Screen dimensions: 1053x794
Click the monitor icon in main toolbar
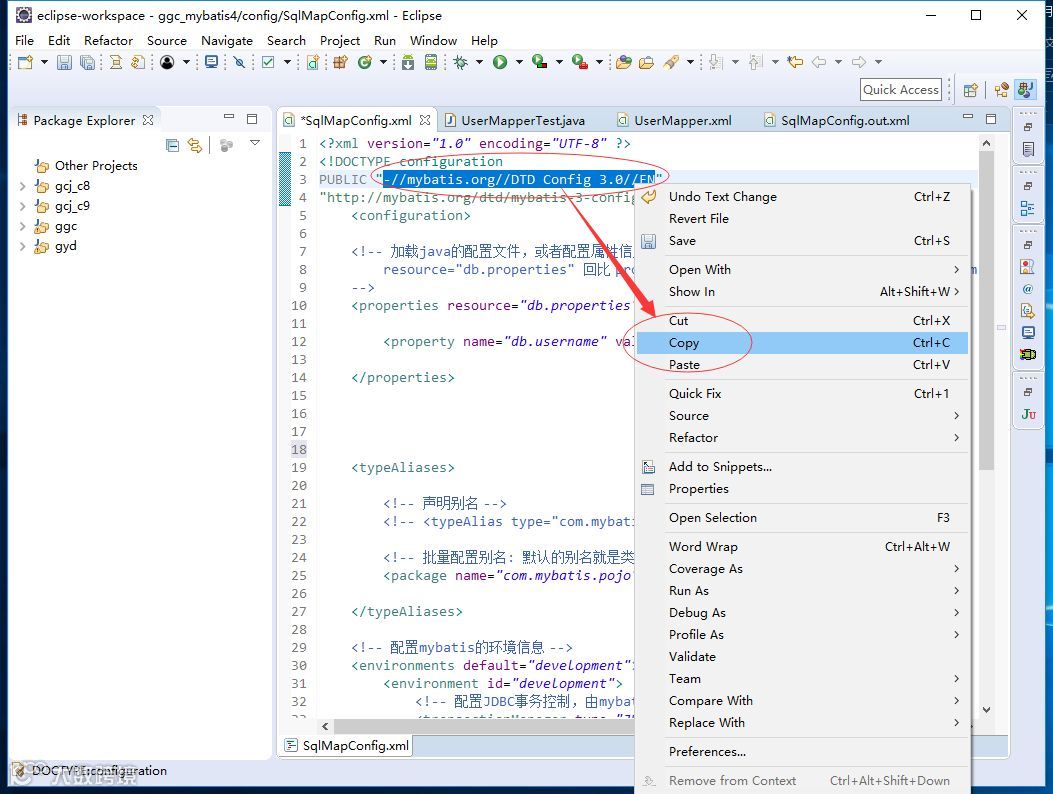pyautogui.click(x=212, y=62)
